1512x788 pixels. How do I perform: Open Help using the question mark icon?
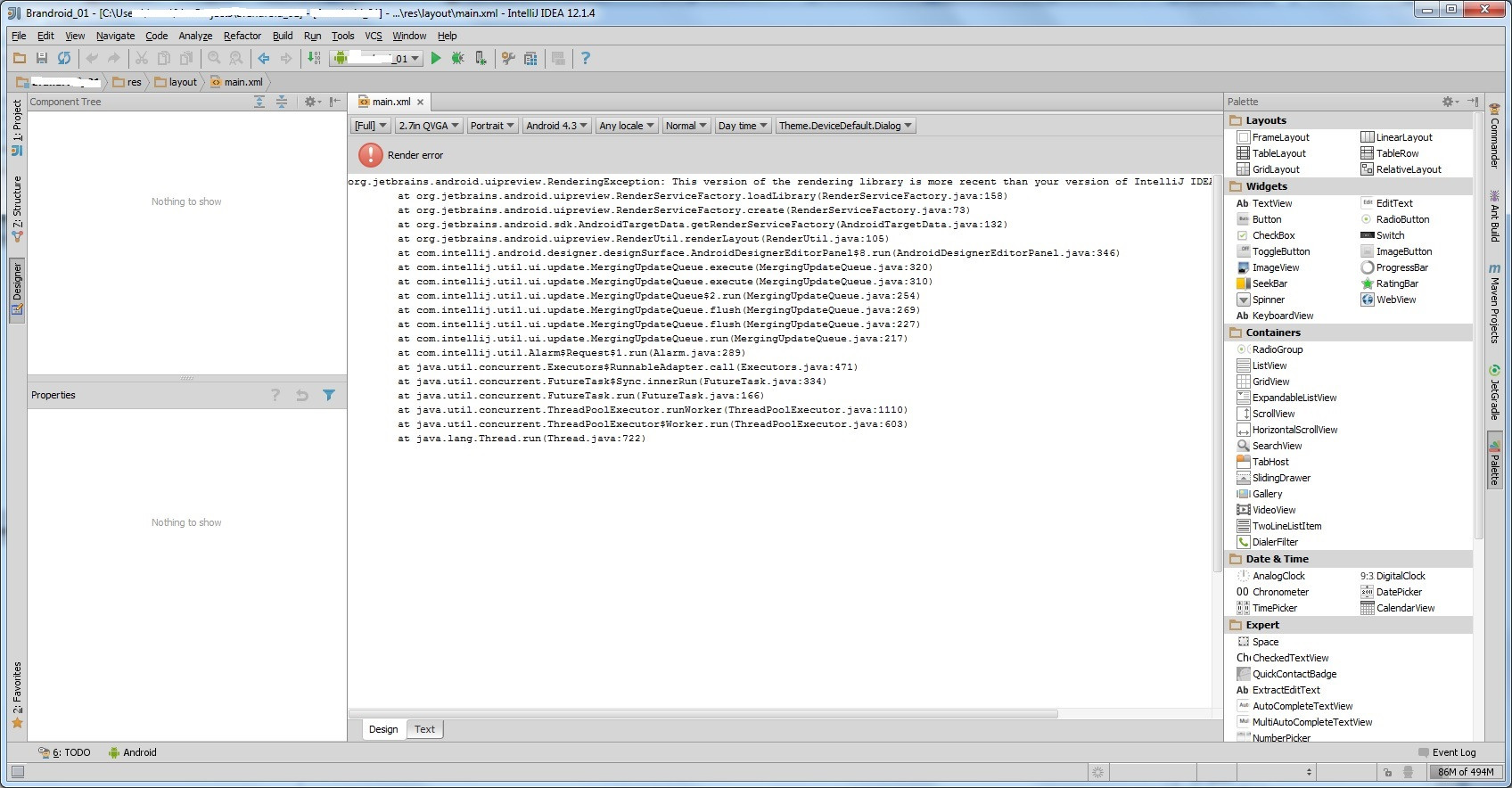586,58
